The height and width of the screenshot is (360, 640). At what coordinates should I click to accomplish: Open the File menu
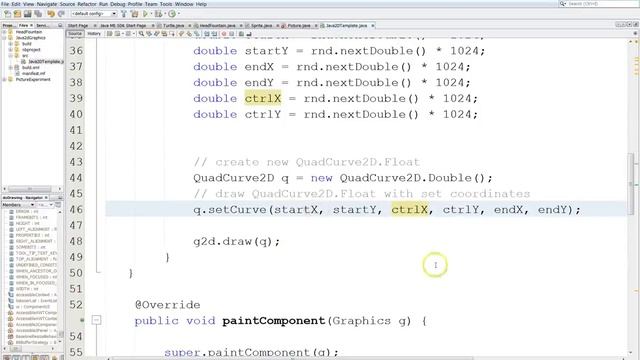click(x=5, y=4)
